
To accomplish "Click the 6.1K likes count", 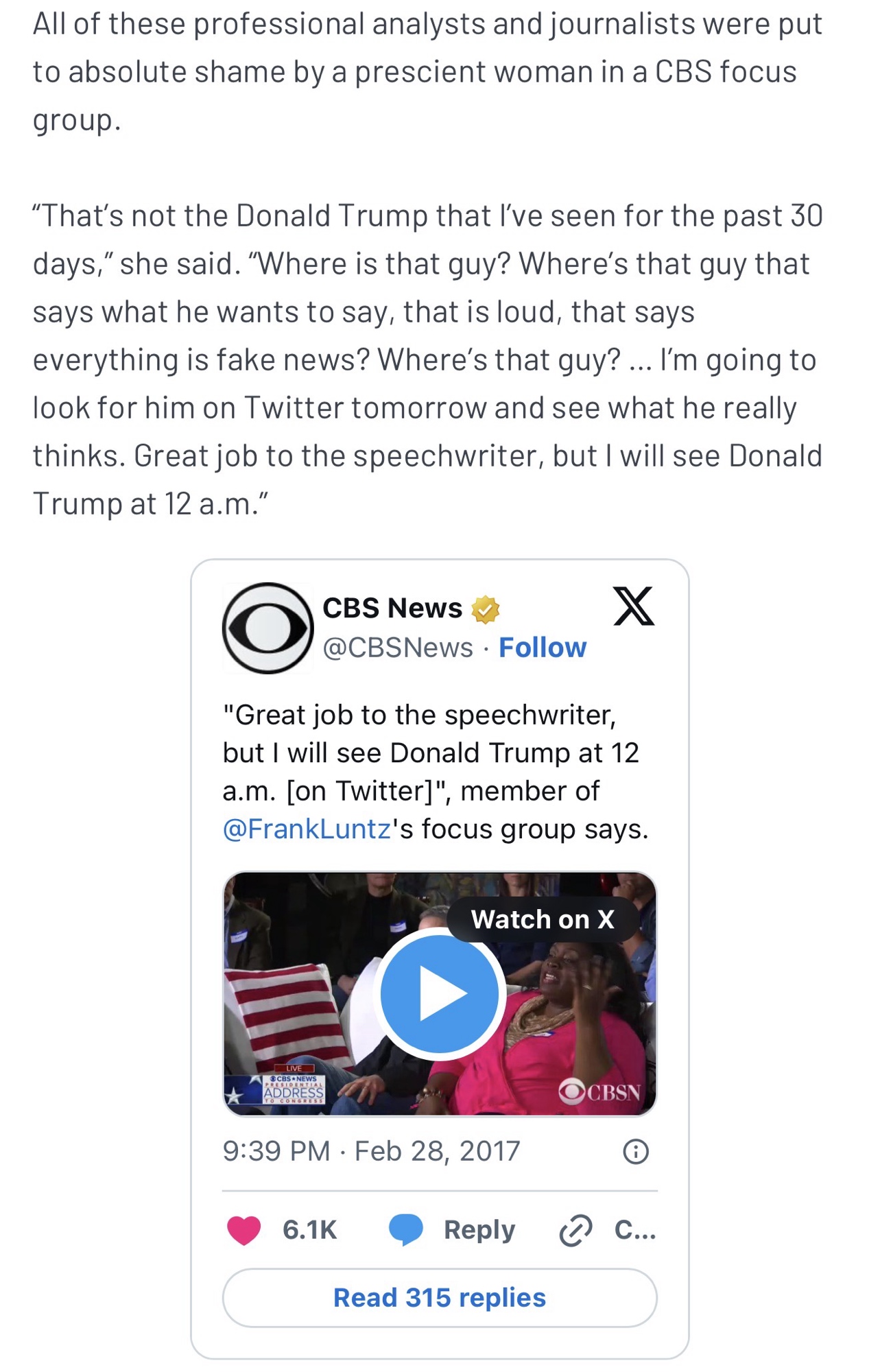I will tap(309, 1230).
